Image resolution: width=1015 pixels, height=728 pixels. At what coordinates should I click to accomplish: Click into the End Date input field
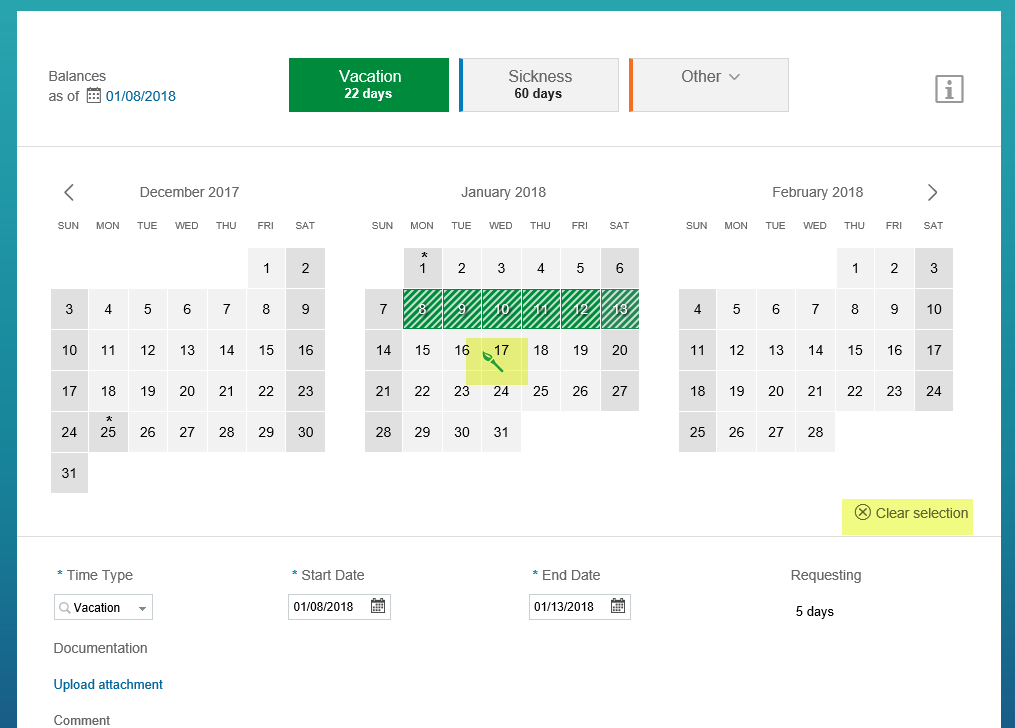tap(570, 607)
